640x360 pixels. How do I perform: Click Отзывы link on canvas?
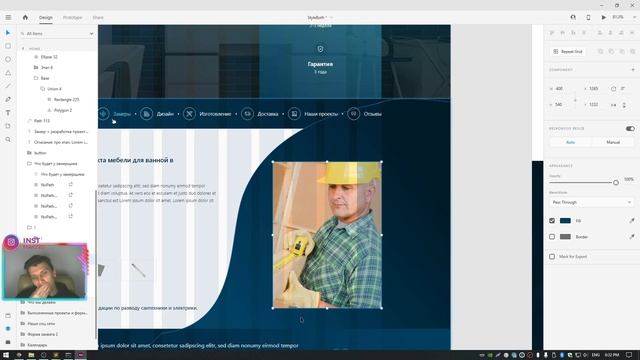coord(372,114)
